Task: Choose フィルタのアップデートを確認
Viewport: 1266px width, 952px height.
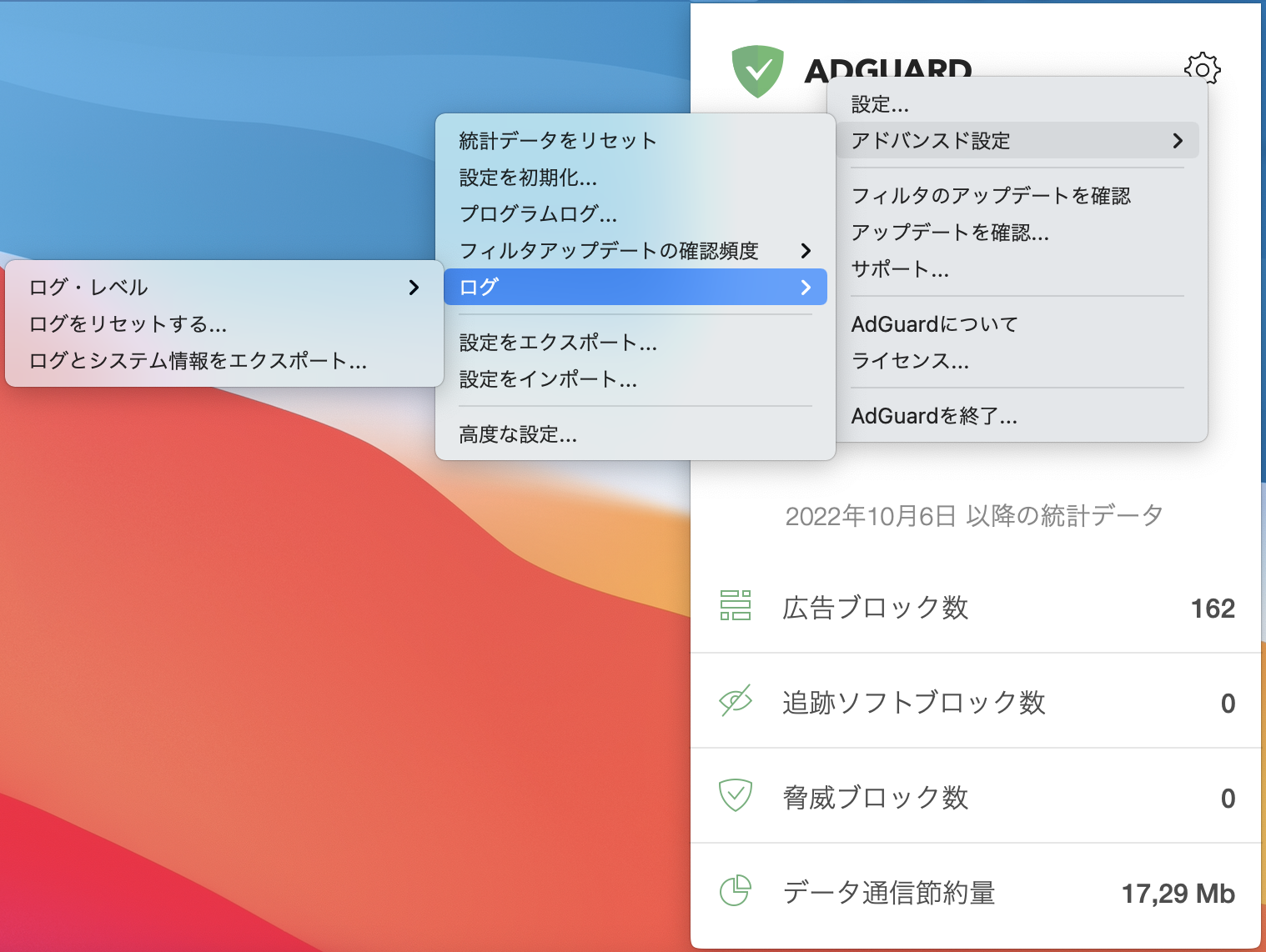Action: click(1017, 195)
